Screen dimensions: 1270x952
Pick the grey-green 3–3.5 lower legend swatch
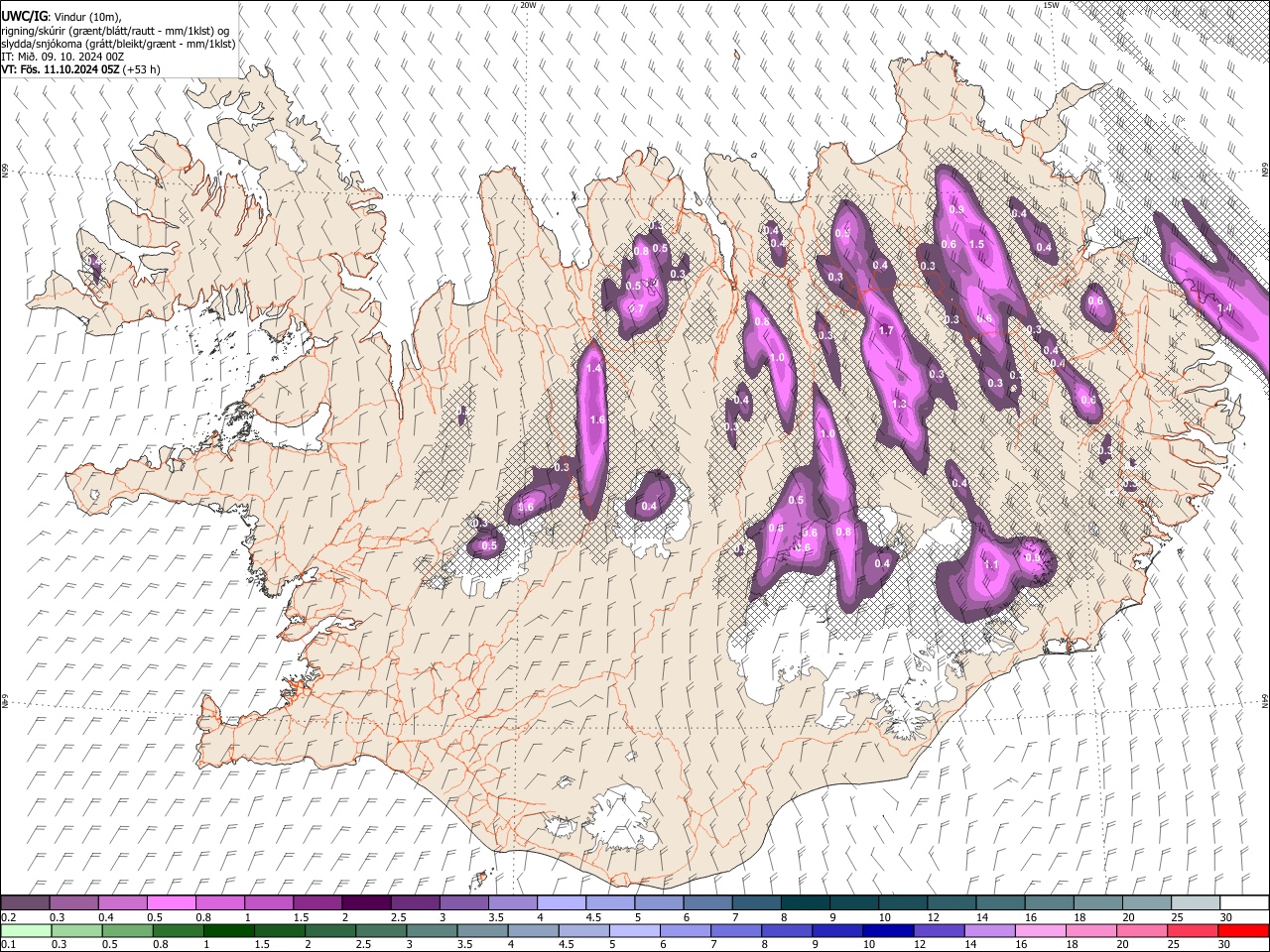pos(433,931)
